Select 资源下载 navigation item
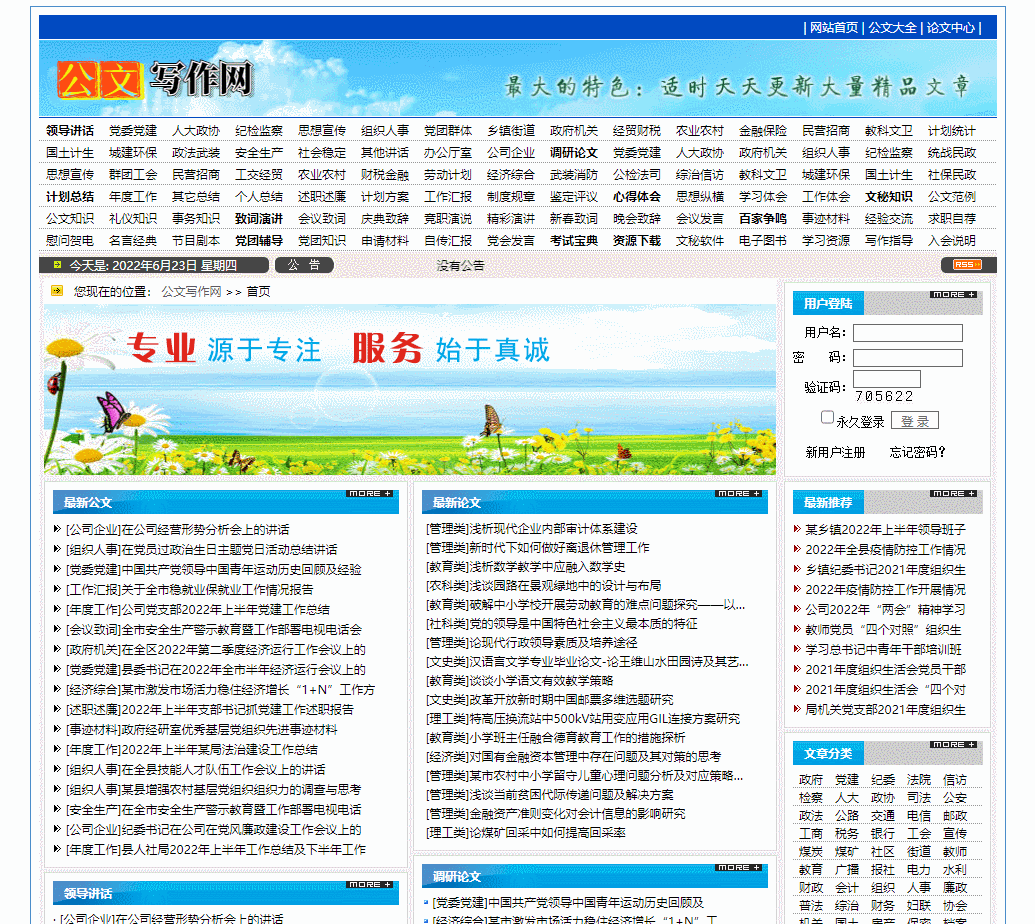The height and width of the screenshot is (924, 1035). pos(636,241)
